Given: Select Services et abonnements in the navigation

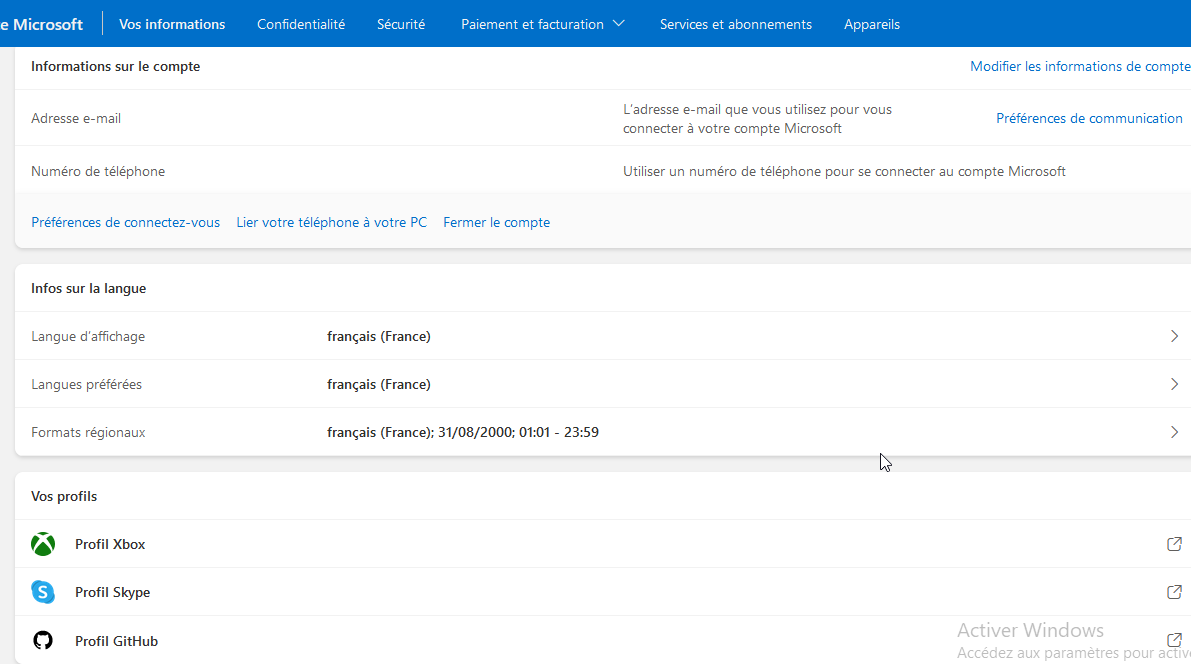Looking at the screenshot, I should point(735,24).
